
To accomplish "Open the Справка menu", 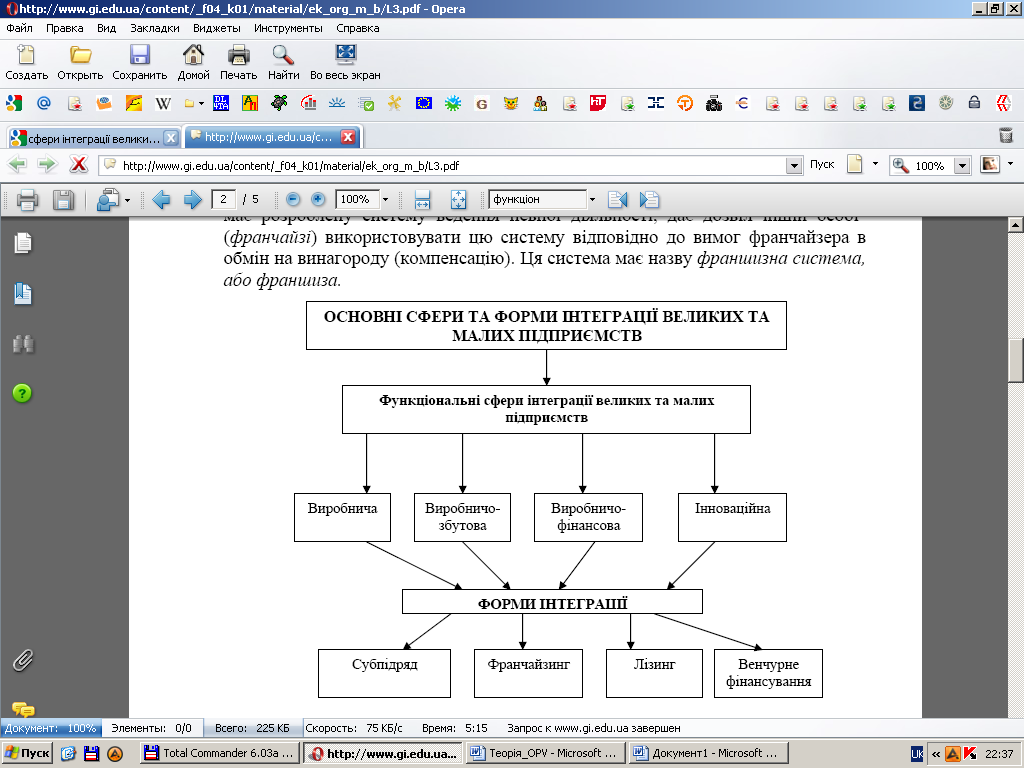I will [x=357, y=28].
